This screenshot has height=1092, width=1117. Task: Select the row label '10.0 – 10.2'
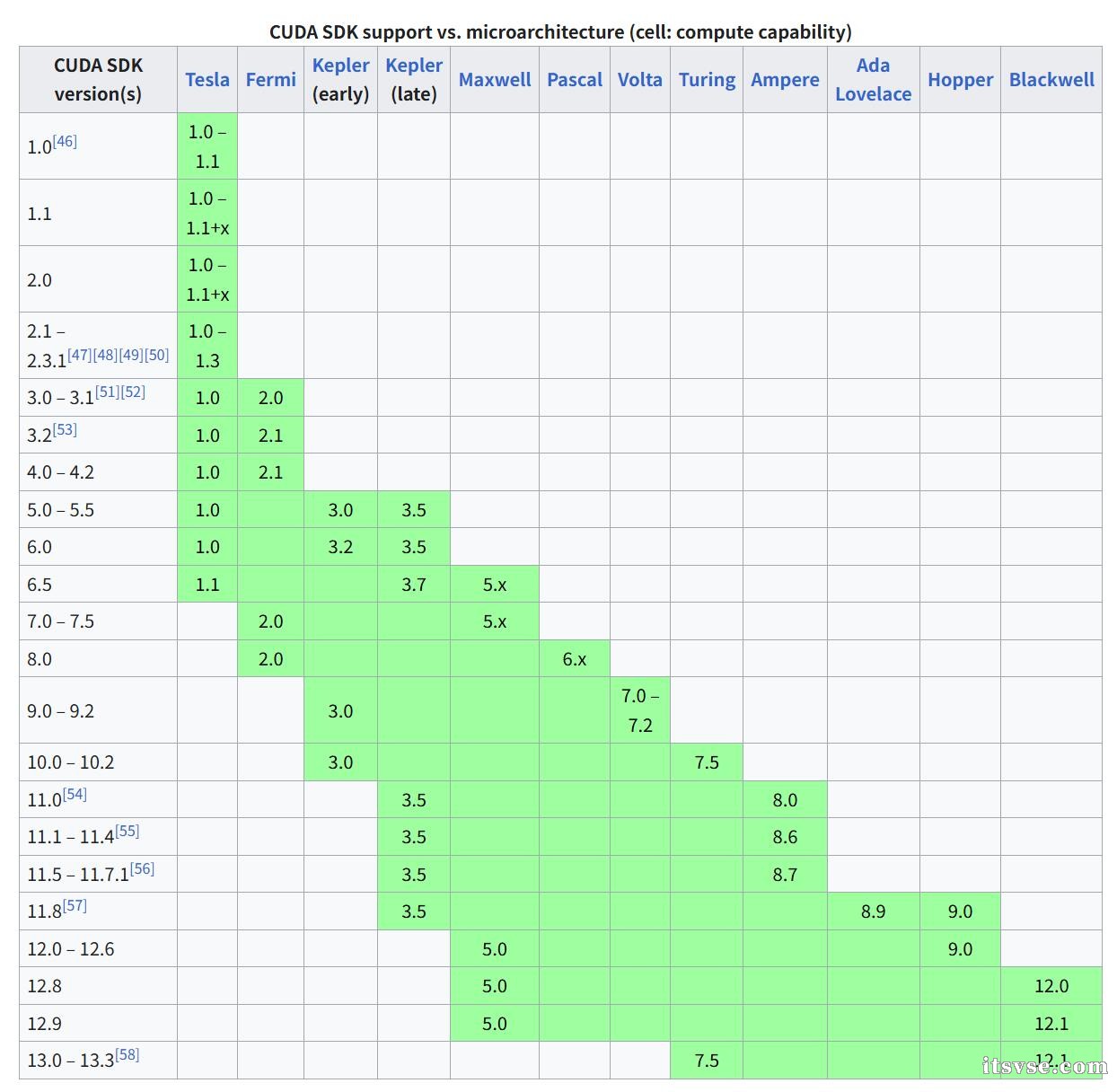coord(71,762)
